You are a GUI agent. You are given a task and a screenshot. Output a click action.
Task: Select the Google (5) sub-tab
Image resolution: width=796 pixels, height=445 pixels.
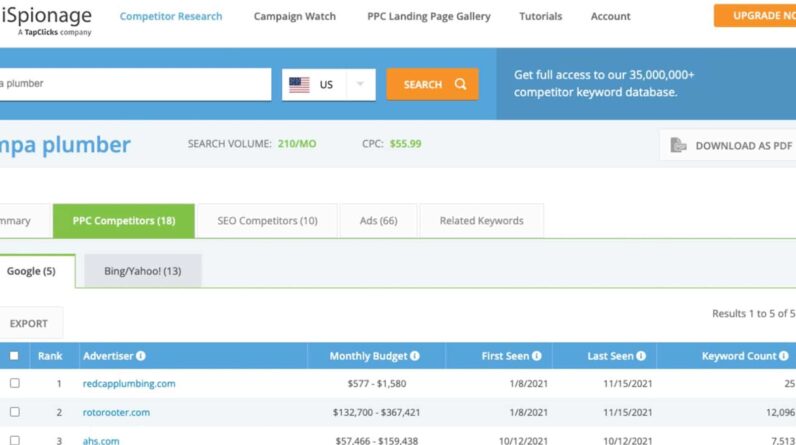[x=37, y=271]
